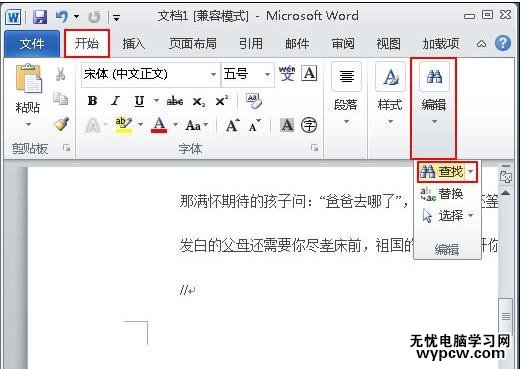Open the 选择 (Select) submenu
This screenshot has width=521, height=369.
click(447, 216)
